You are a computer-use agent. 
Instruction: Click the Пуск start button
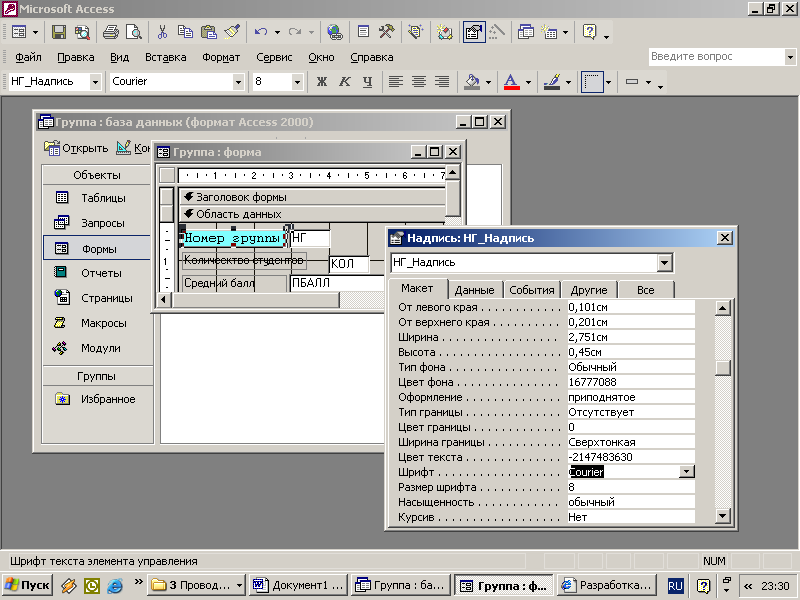point(28,585)
